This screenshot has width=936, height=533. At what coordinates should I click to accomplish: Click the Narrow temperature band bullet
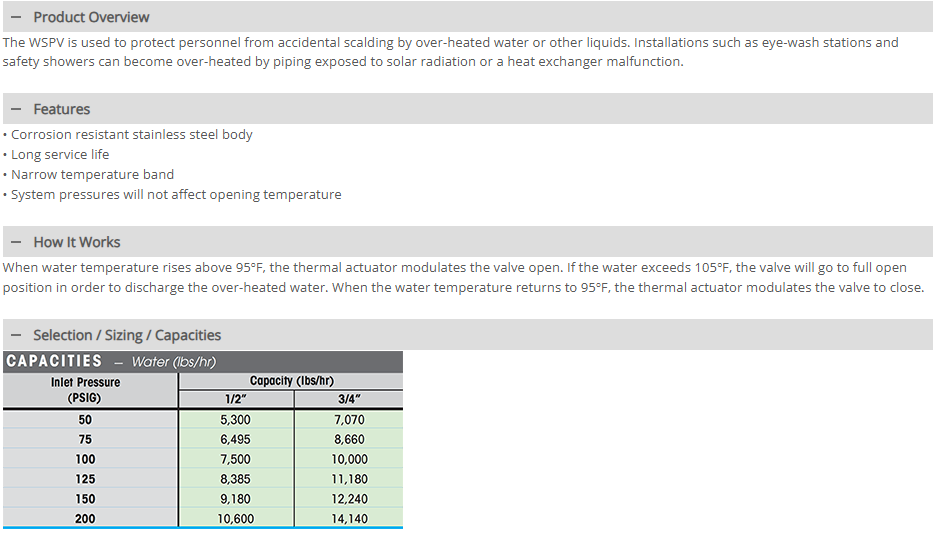coord(92,174)
